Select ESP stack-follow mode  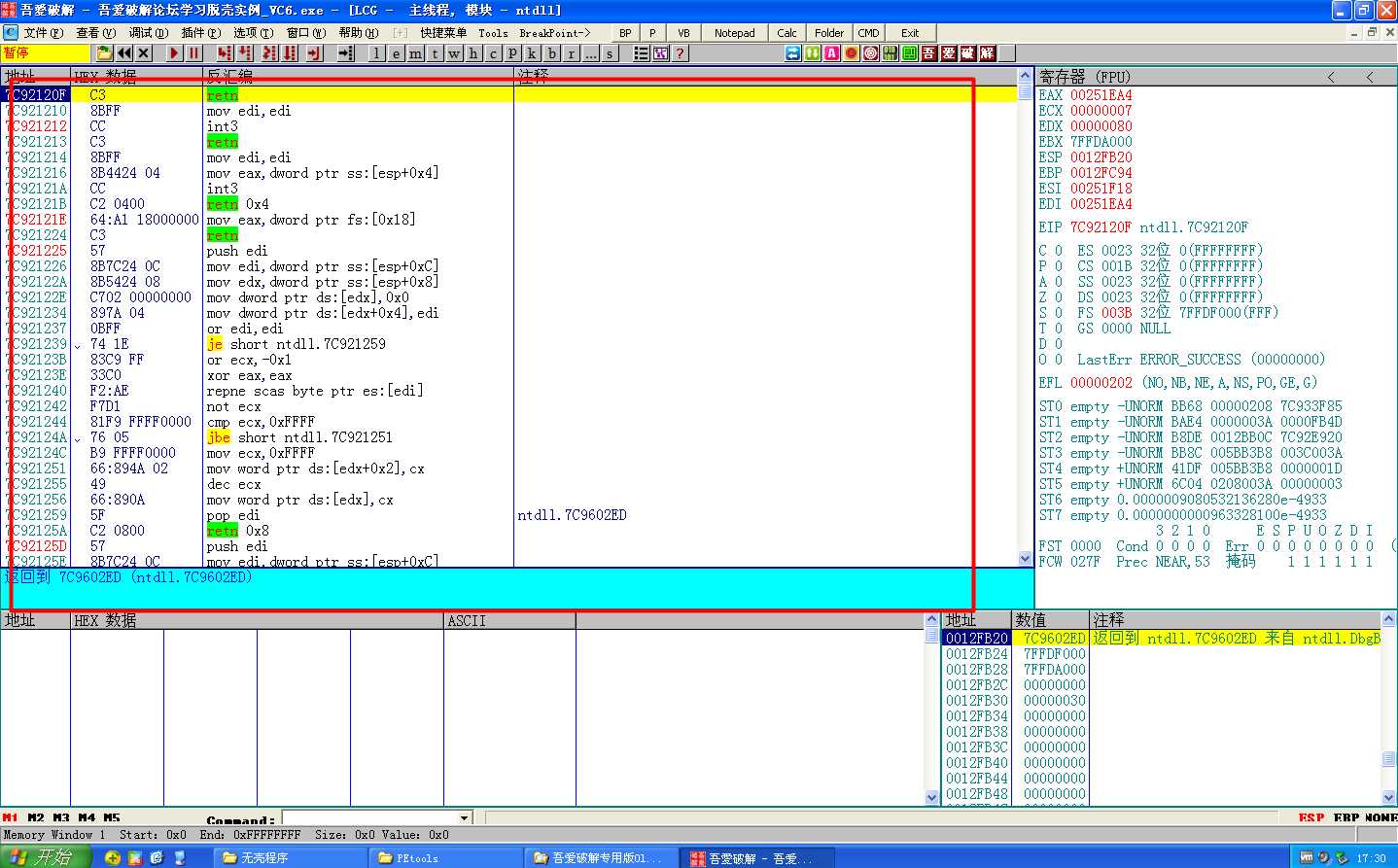point(1311,817)
